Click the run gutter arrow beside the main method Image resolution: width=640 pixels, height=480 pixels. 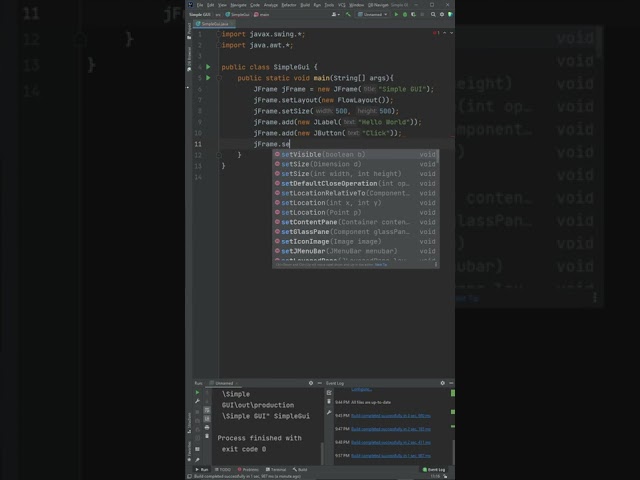click(x=208, y=78)
